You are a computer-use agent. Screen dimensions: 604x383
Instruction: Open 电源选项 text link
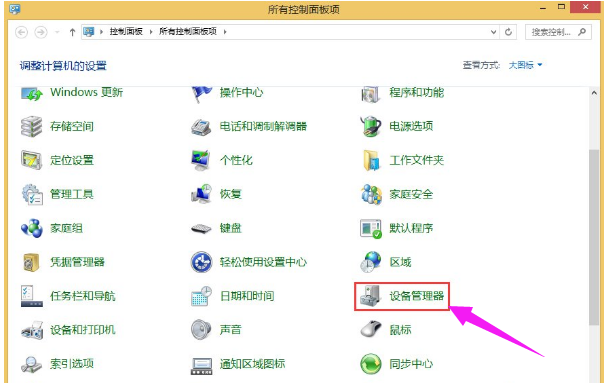click(x=411, y=126)
